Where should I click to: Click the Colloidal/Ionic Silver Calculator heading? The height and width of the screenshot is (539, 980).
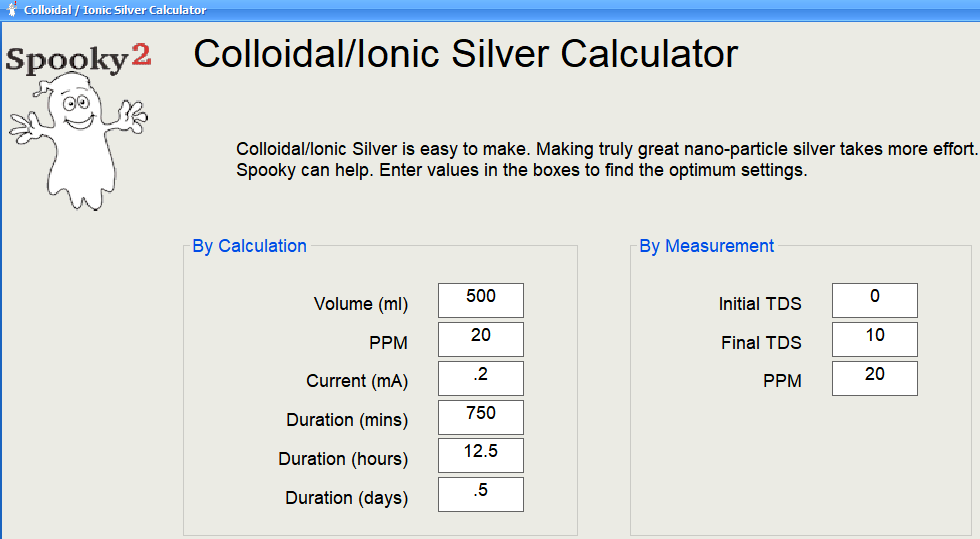tap(465, 53)
